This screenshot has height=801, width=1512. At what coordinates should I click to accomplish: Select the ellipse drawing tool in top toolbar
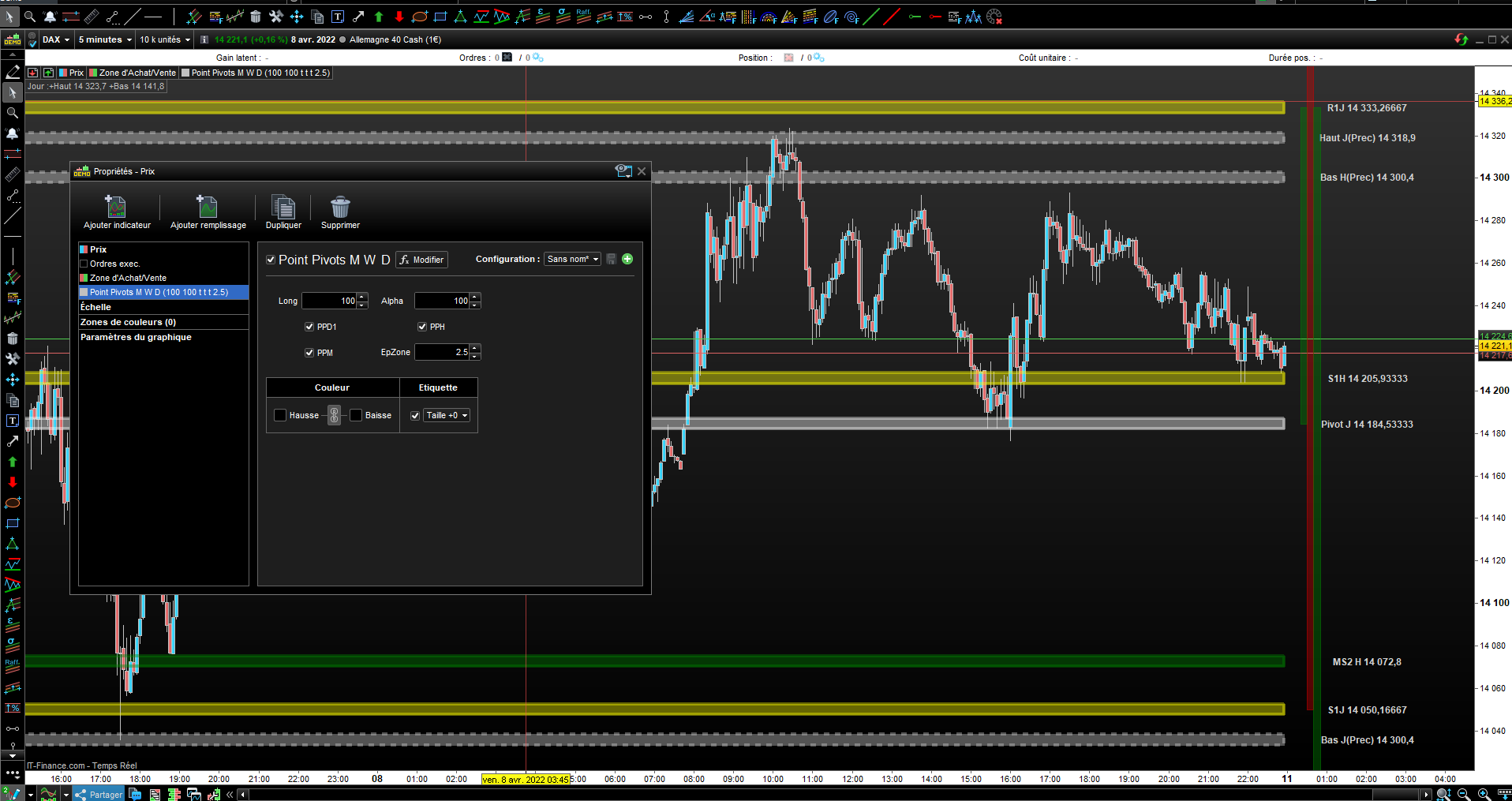click(x=420, y=17)
